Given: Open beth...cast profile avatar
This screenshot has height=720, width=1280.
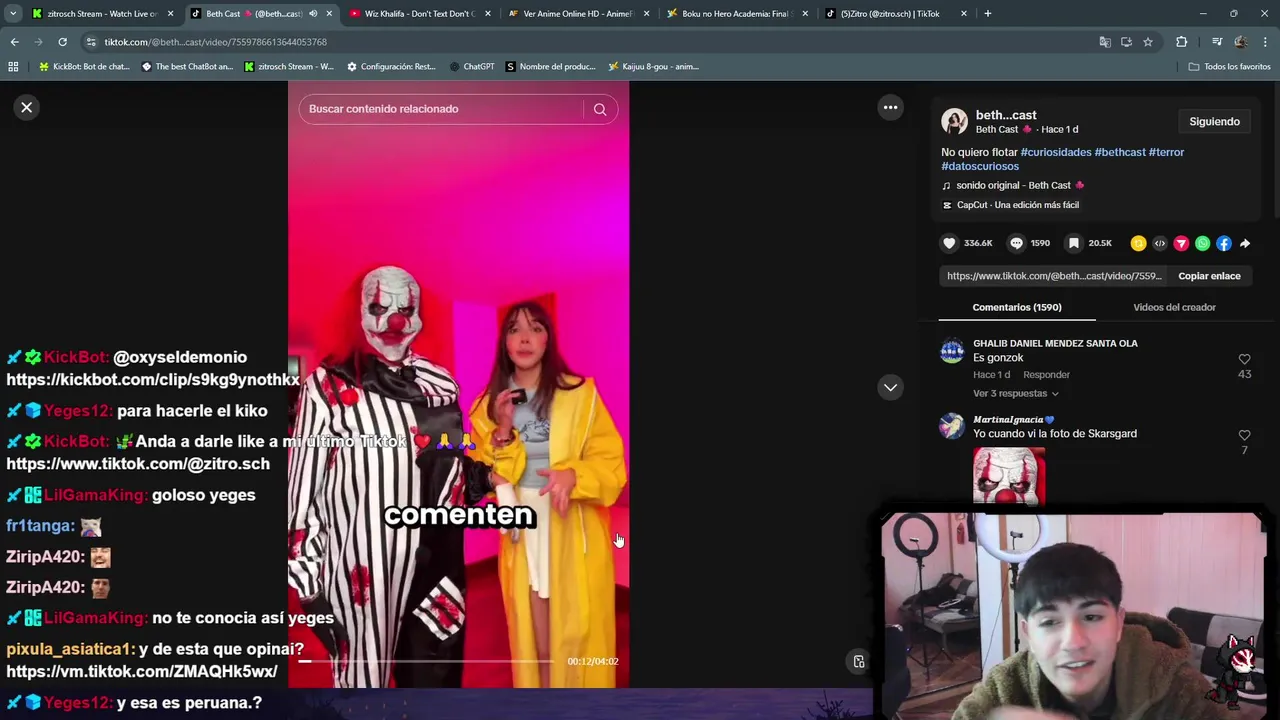Looking at the screenshot, I should pos(954,122).
